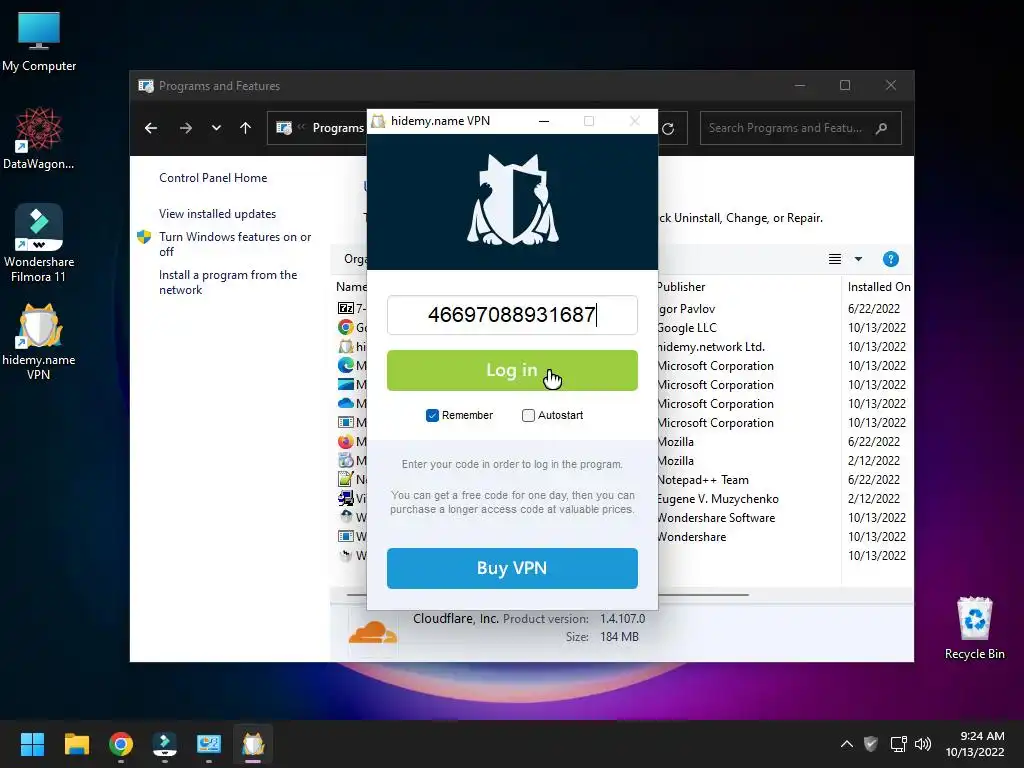Open network status tray icon

[x=899, y=744]
